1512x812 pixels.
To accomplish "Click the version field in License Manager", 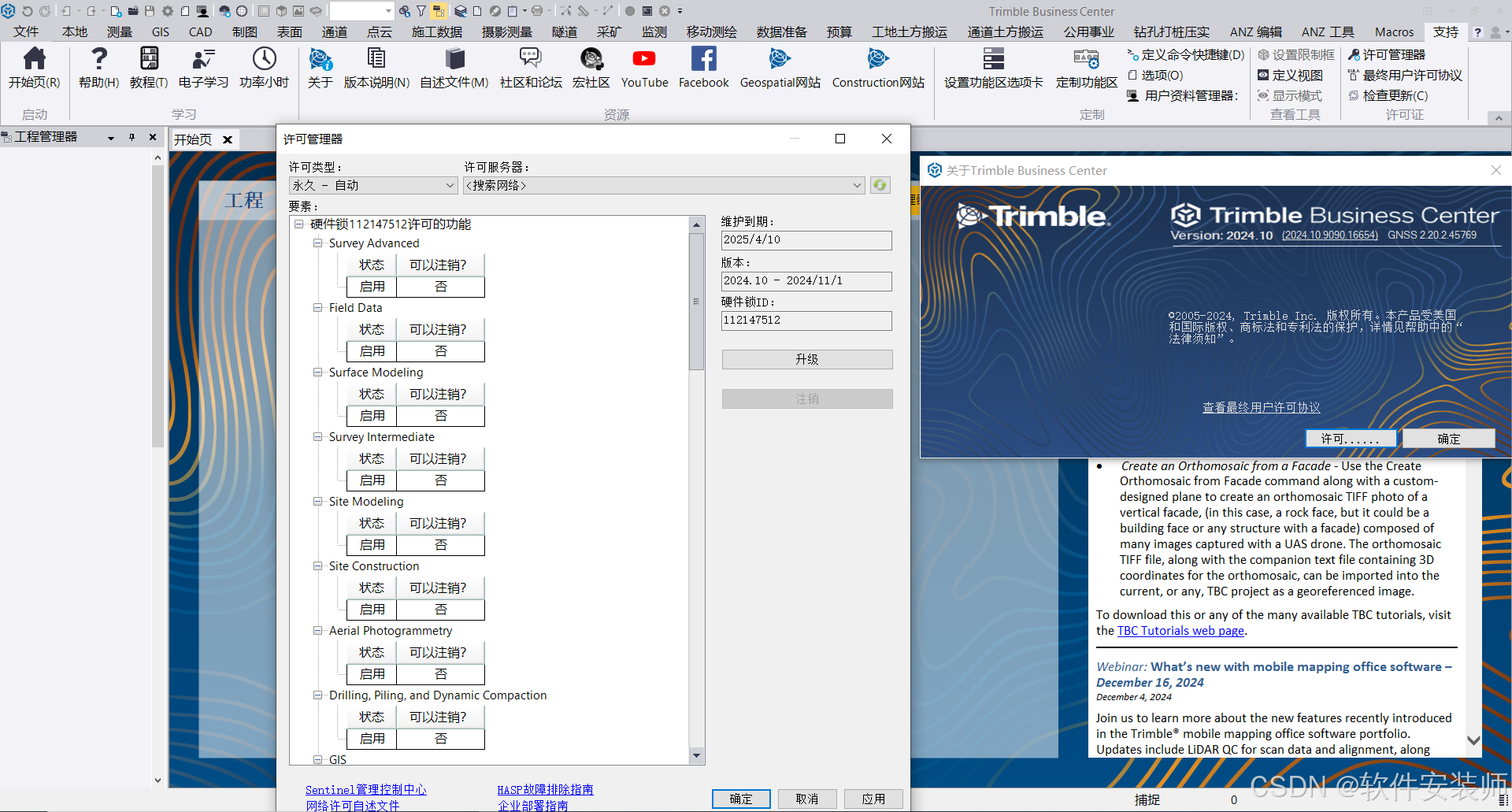I will (x=806, y=281).
